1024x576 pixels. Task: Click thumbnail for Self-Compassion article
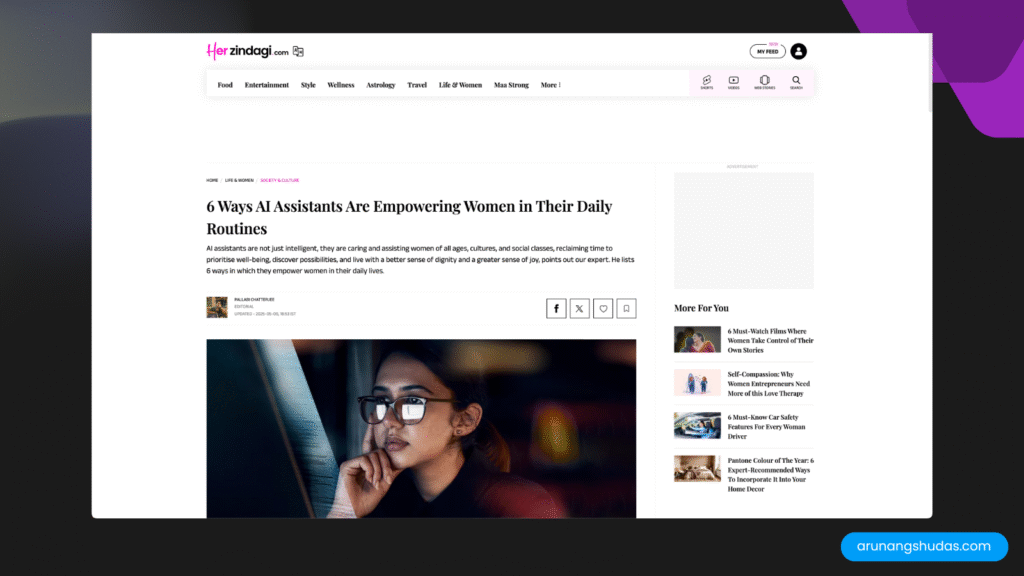[x=697, y=383]
